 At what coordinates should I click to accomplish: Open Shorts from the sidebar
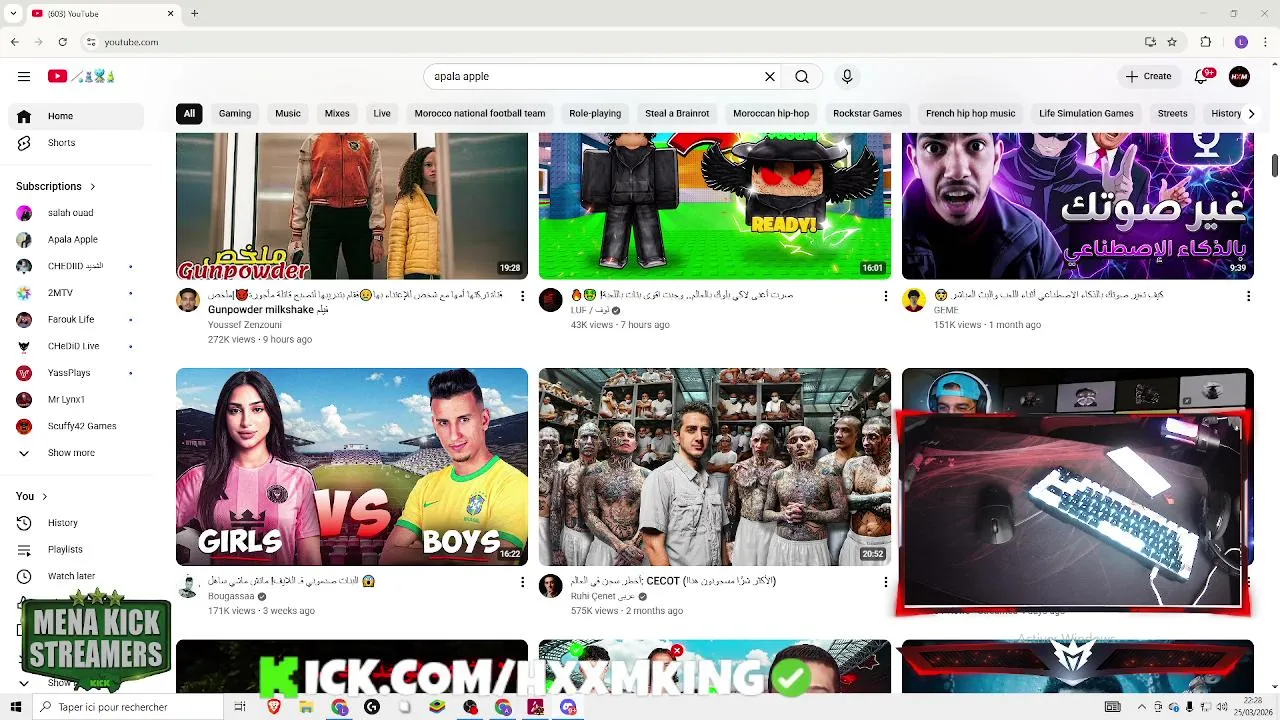76,143
